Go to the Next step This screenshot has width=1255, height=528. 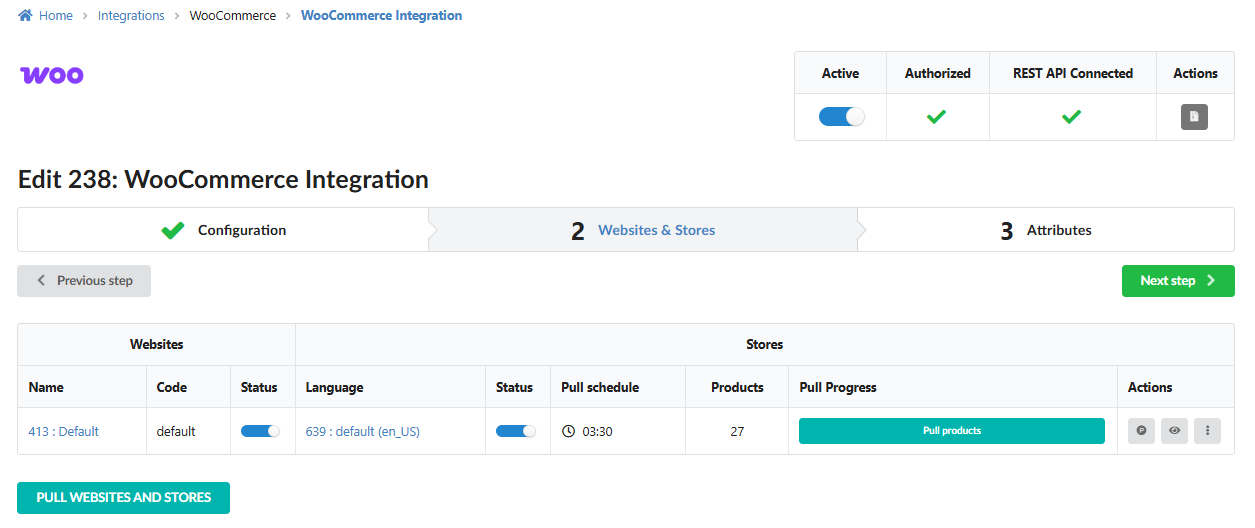point(1177,281)
